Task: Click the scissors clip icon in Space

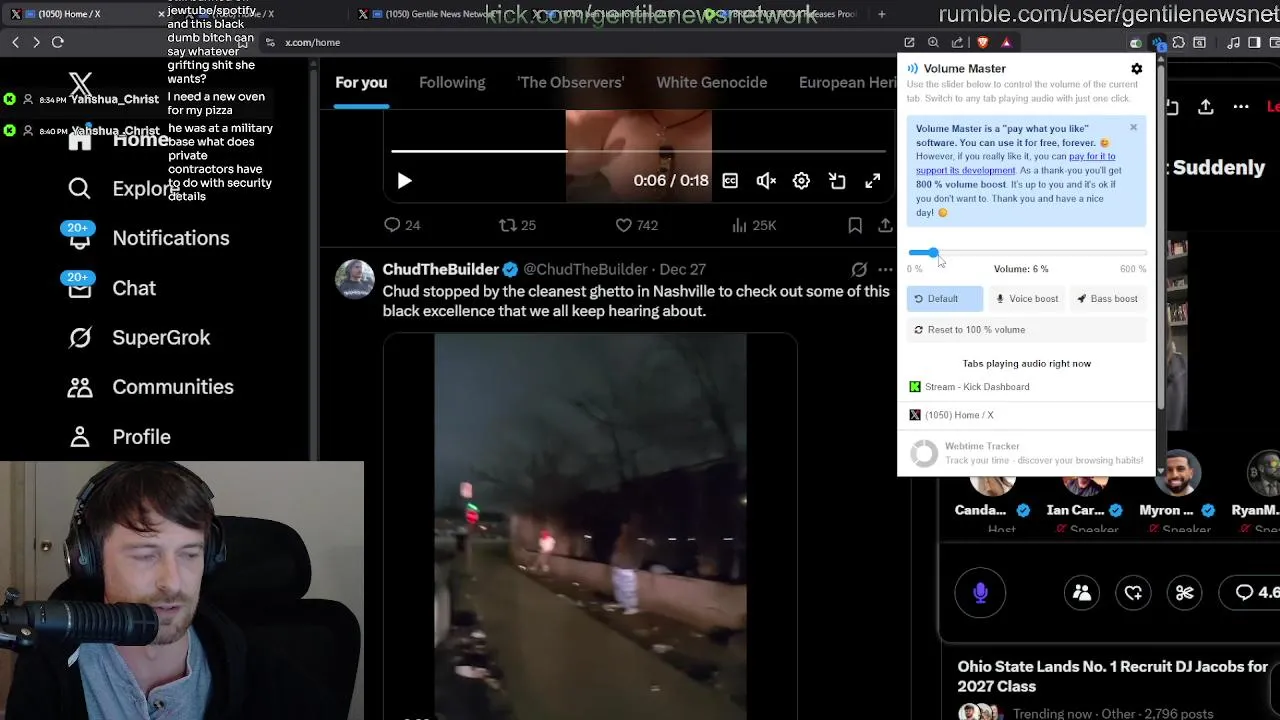Action: tap(1185, 593)
